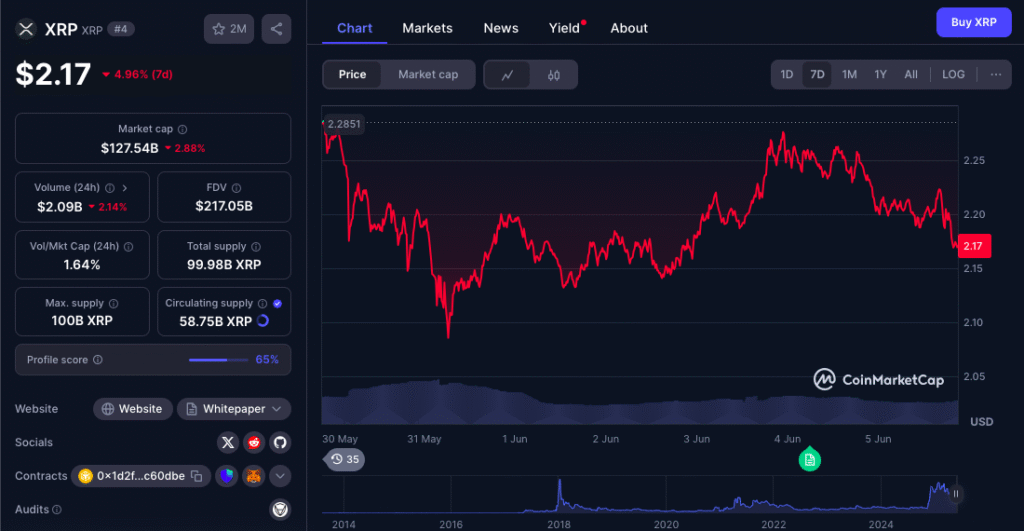Image resolution: width=1024 pixels, height=531 pixels.
Task: Copy the contract address 0x1d2f...c60dbe
Action: (x=197, y=476)
